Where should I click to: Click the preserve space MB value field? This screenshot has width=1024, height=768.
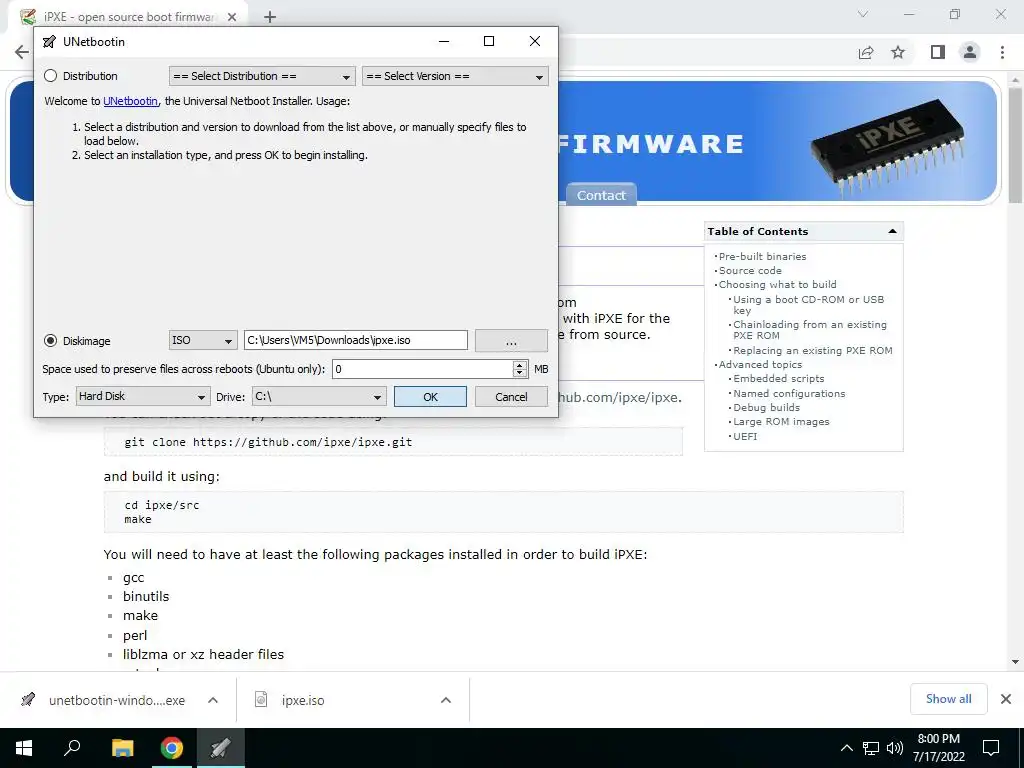coord(423,369)
